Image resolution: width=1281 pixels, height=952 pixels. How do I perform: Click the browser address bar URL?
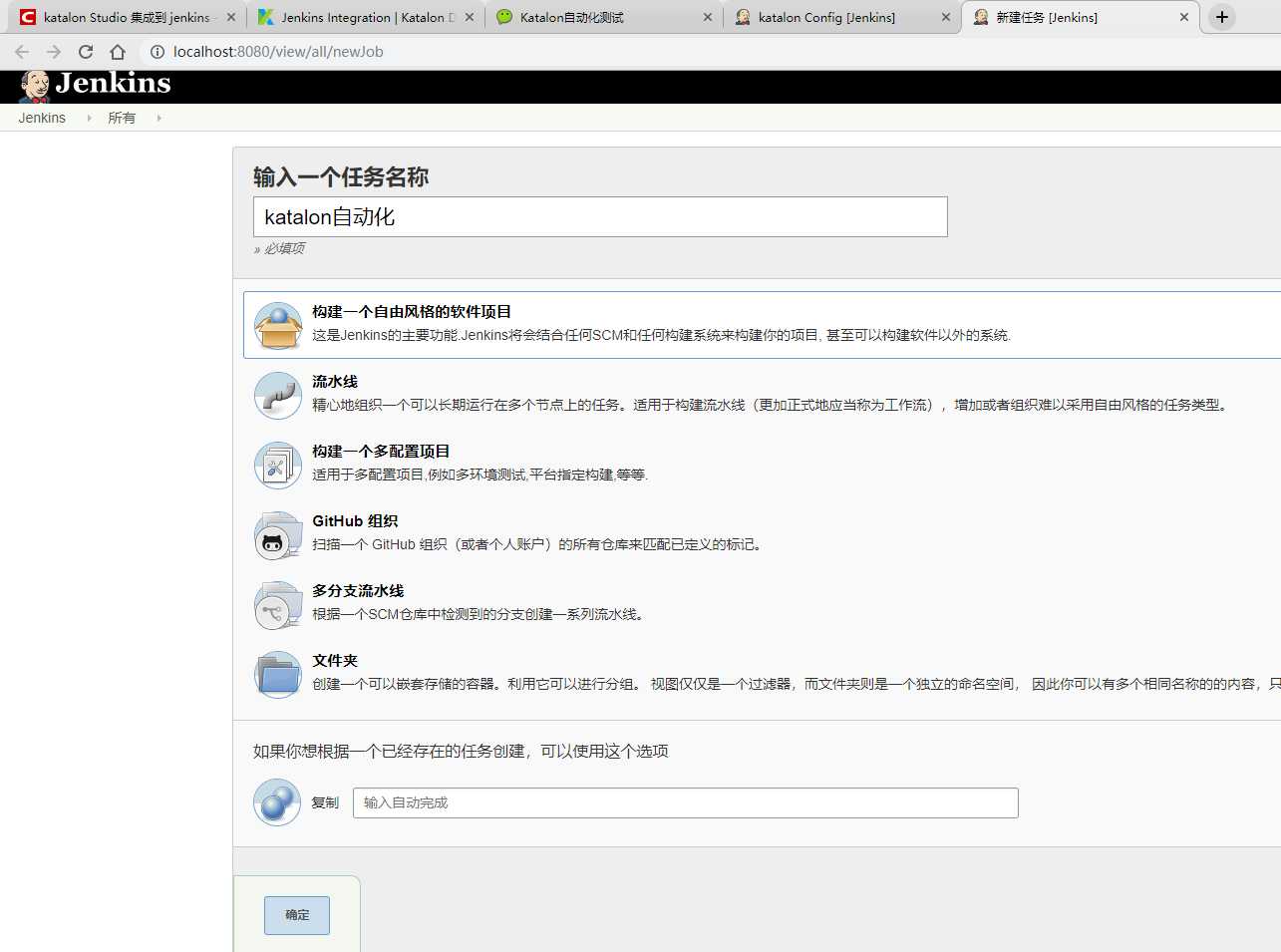click(x=278, y=52)
